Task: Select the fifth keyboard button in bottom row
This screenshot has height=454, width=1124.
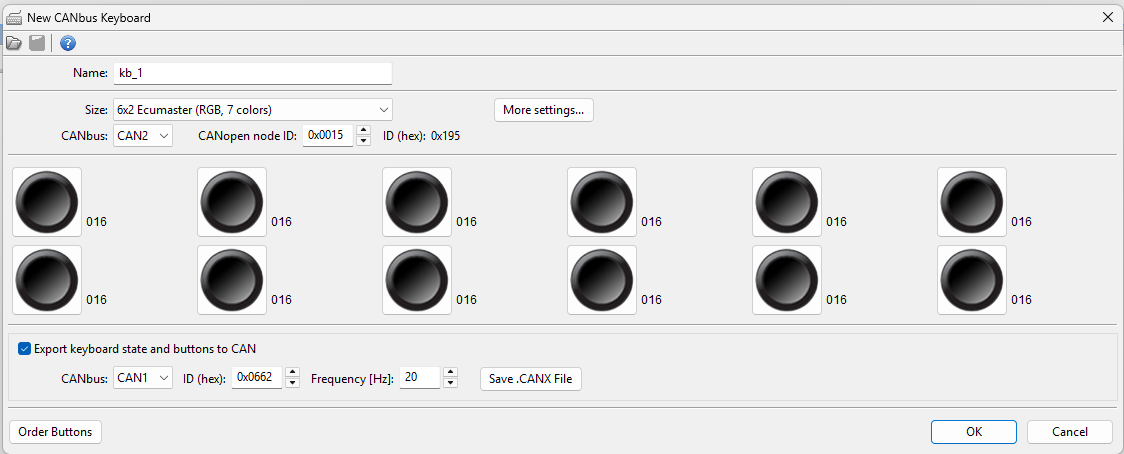Action: pos(787,280)
